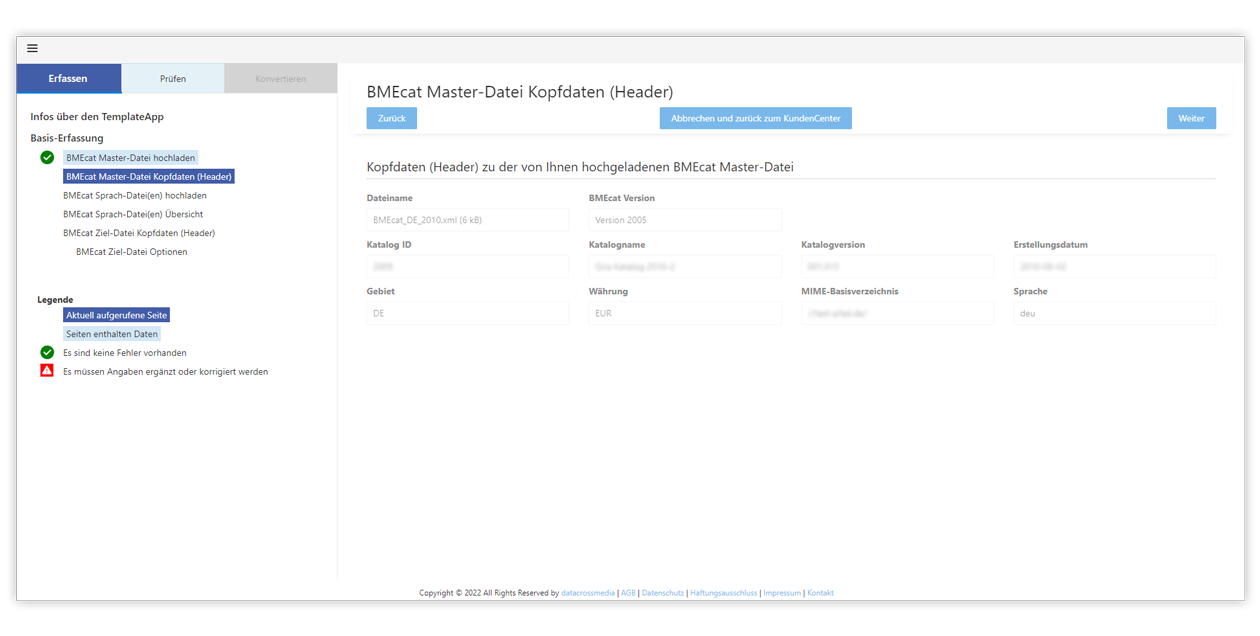The width and height of the screenshot is (1260, 636).
Task: Click the Dateiname input field
Action: pos(468,220)
